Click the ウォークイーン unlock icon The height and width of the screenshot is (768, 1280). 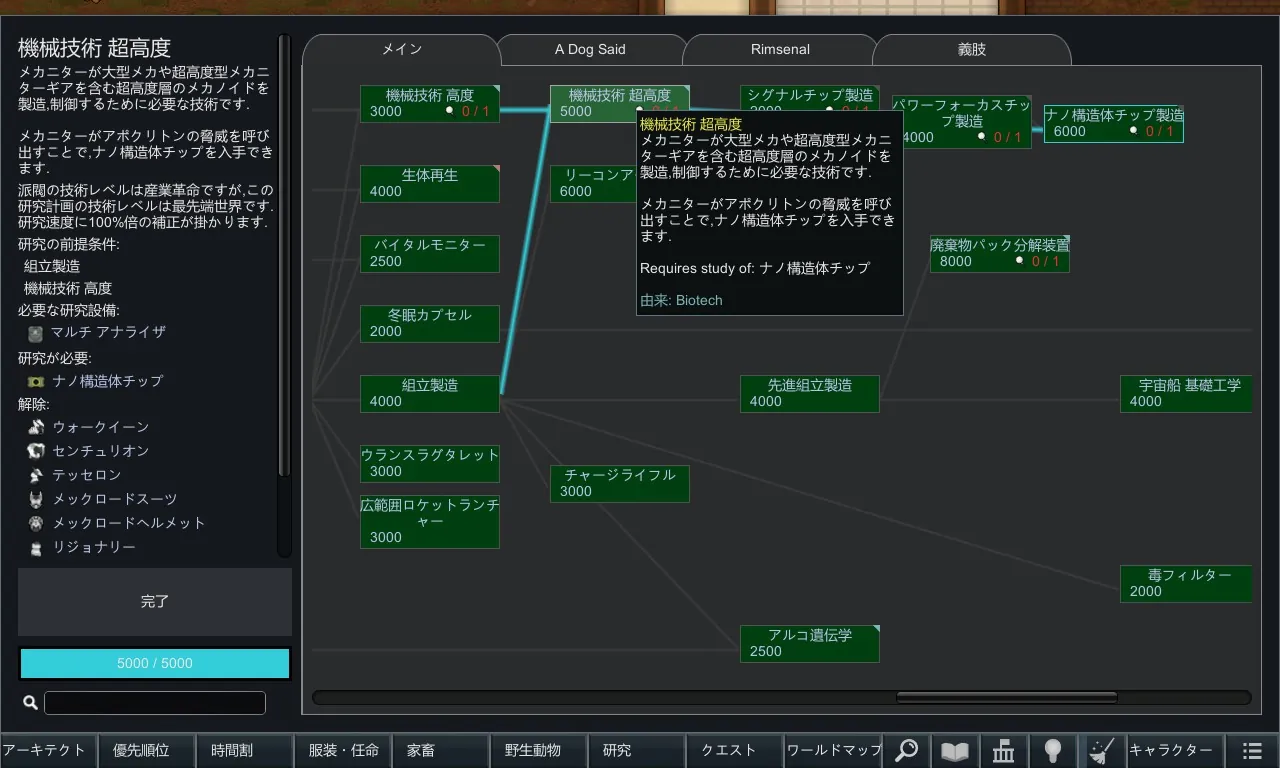[36, 427]
